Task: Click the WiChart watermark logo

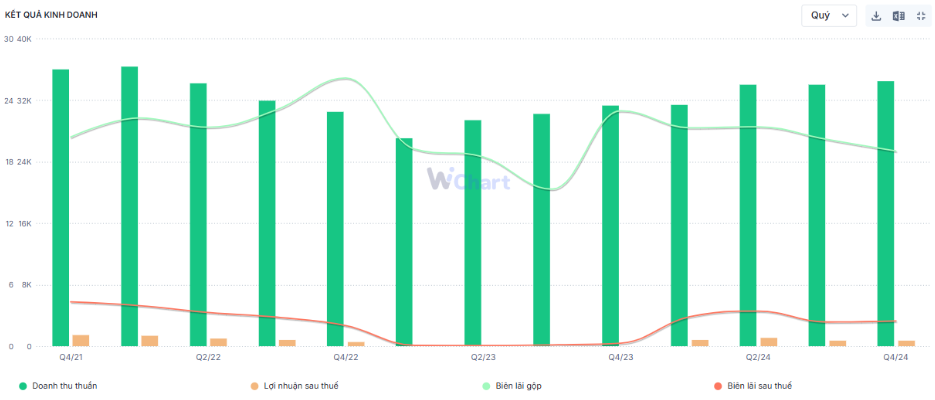Action: 468,181
